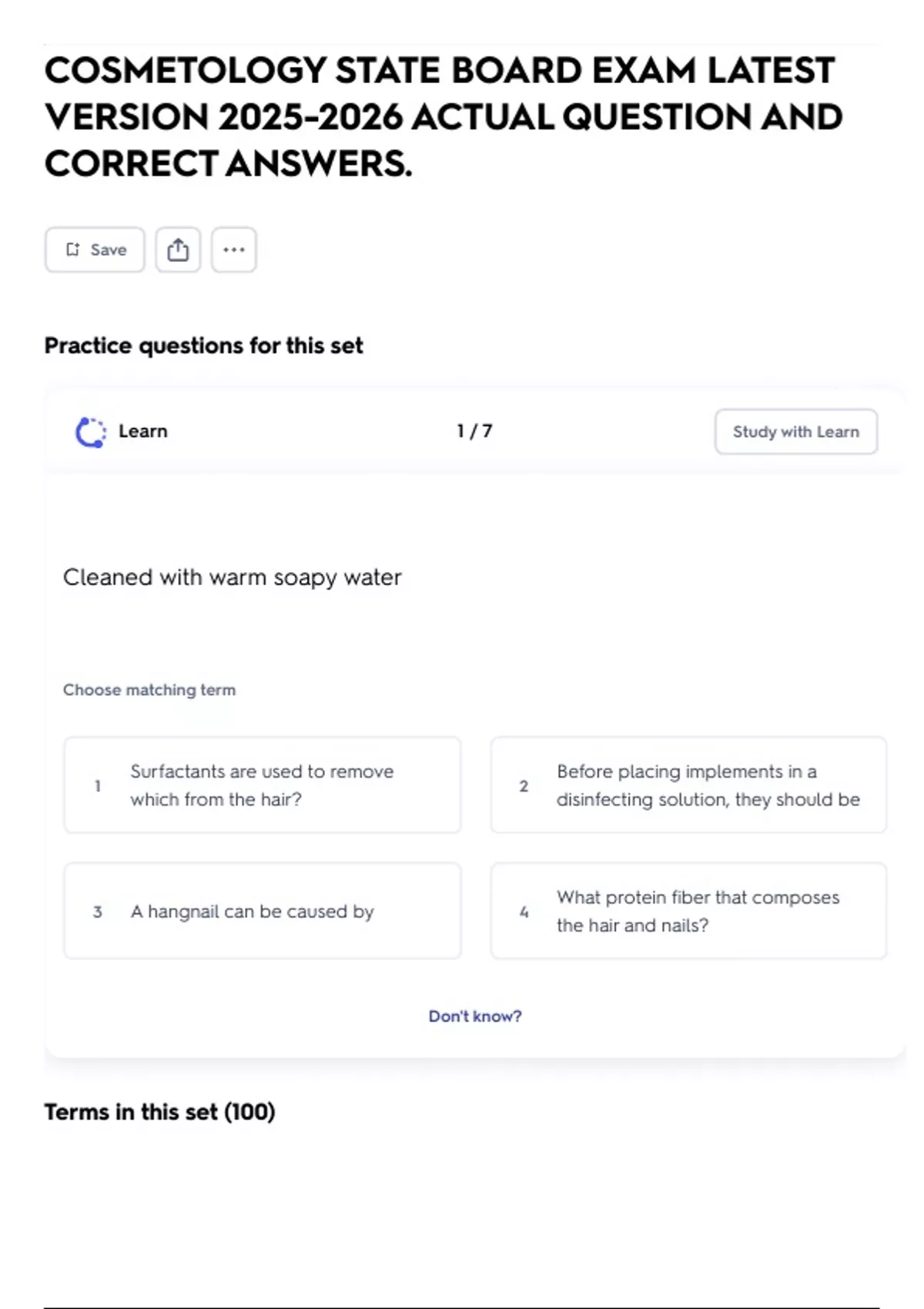Open the three-dot more options menu
The image size is (924, 1309).
(x=234, y=249)
